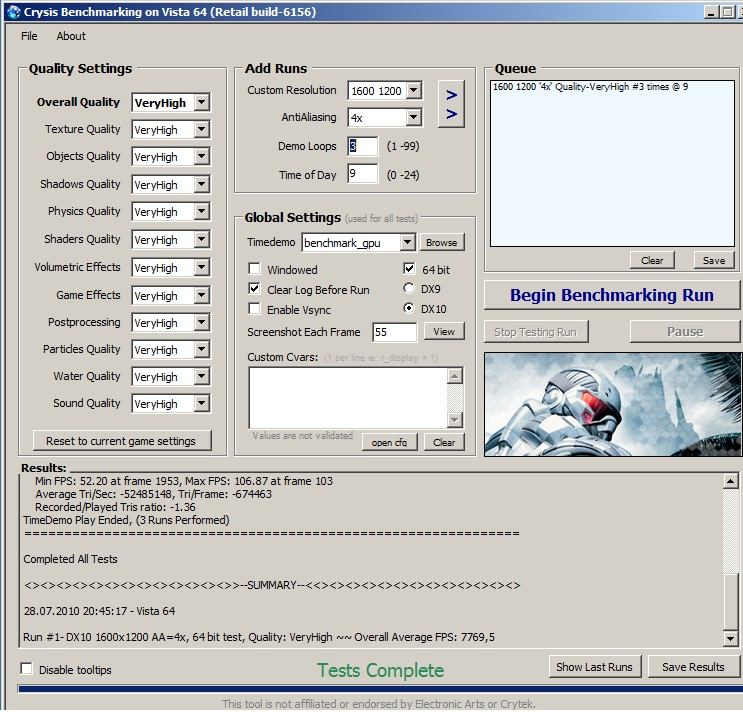Open the Shadows Quality dropdown
This screenshot has width=743, height=712.
pyautogui.click(x=201, y=184)
